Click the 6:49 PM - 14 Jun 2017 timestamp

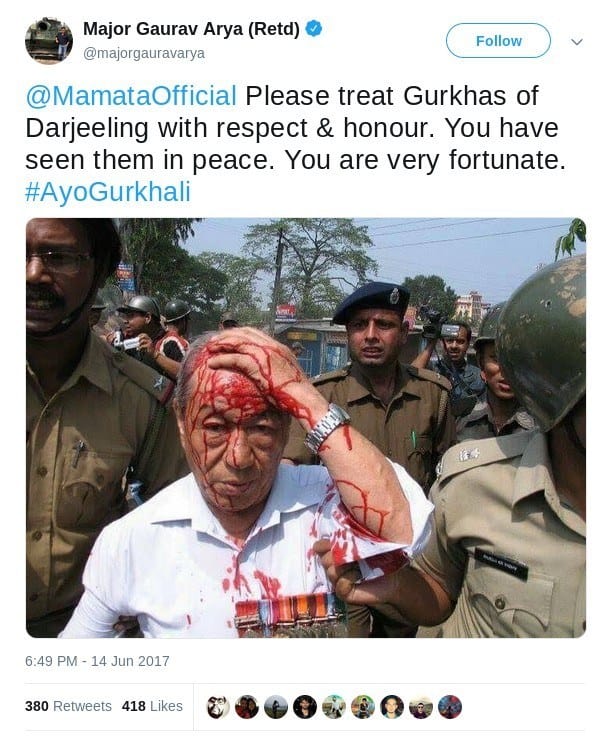(x=97, y=661)
